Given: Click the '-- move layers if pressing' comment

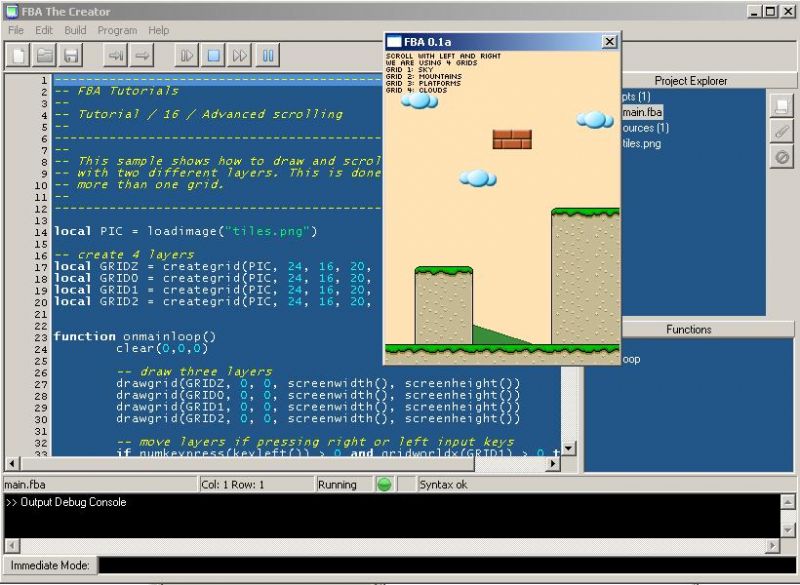Looking at the screenshot, I should pos(315,442).
